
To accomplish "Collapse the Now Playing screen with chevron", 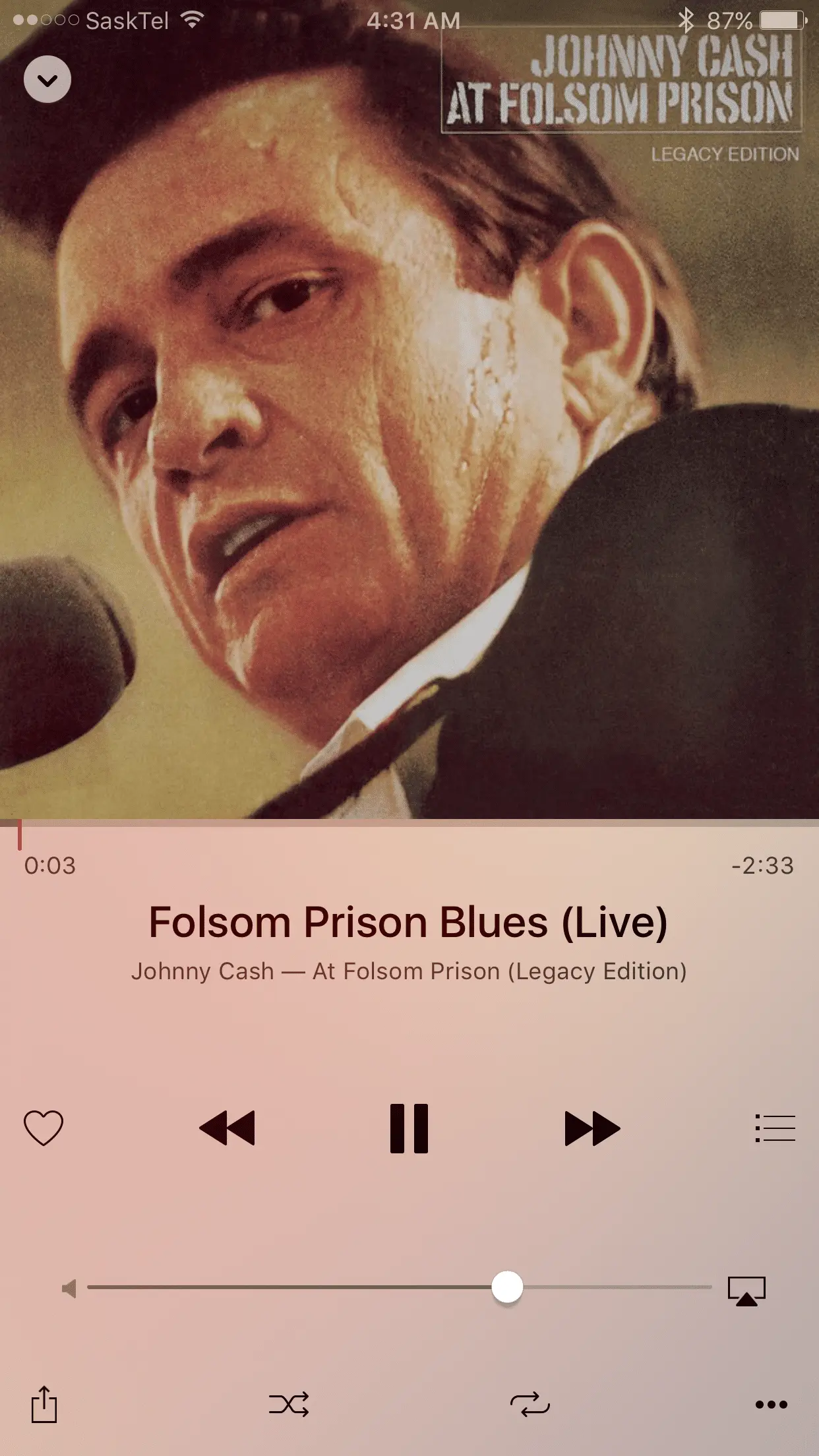I will [x=47, y=80].
